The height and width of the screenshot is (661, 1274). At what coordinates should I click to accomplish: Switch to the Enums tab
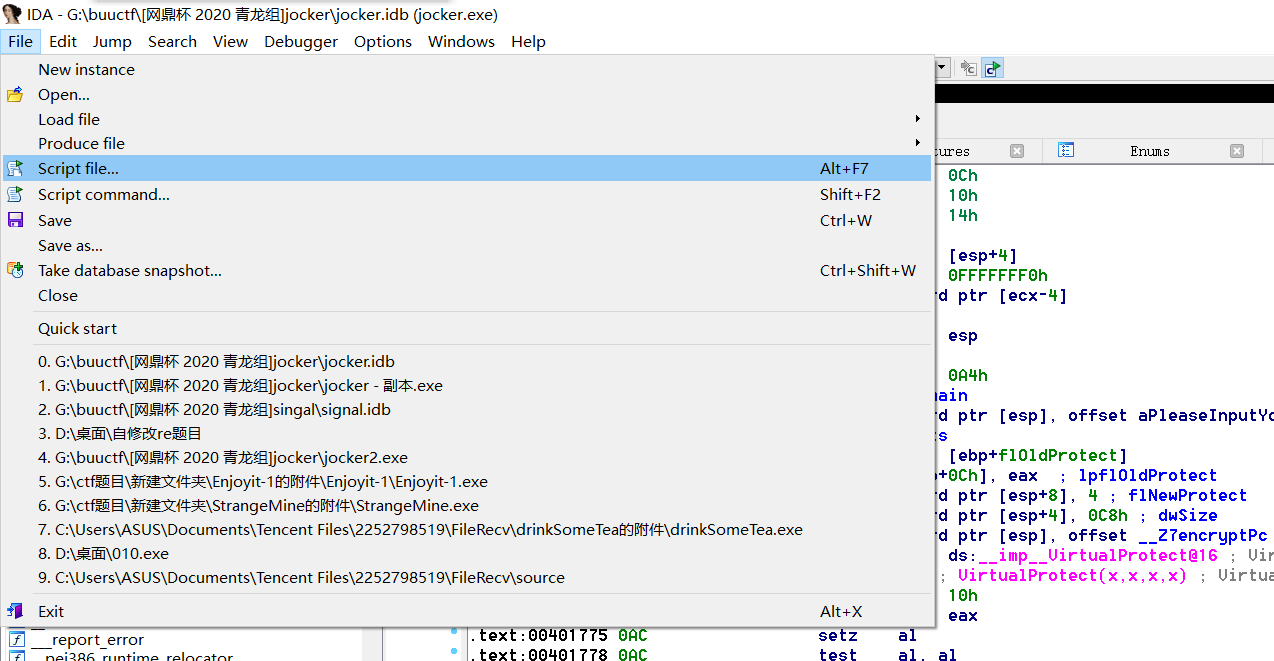[x=1150, y=151]
